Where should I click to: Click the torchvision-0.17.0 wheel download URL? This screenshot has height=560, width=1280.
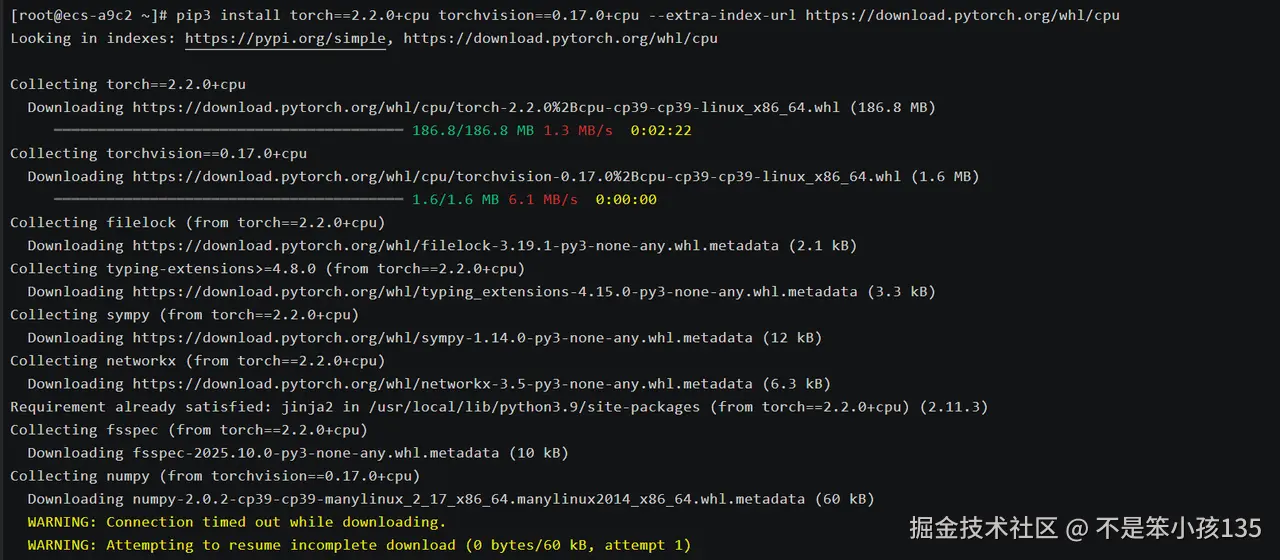(x=517, y=176)
